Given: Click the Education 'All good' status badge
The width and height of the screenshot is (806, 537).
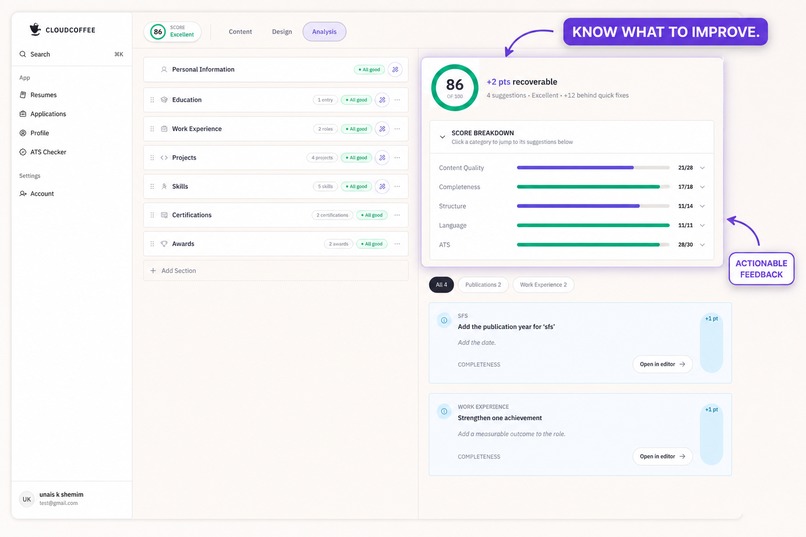Looking at the screenshot, I should point(356,100).
